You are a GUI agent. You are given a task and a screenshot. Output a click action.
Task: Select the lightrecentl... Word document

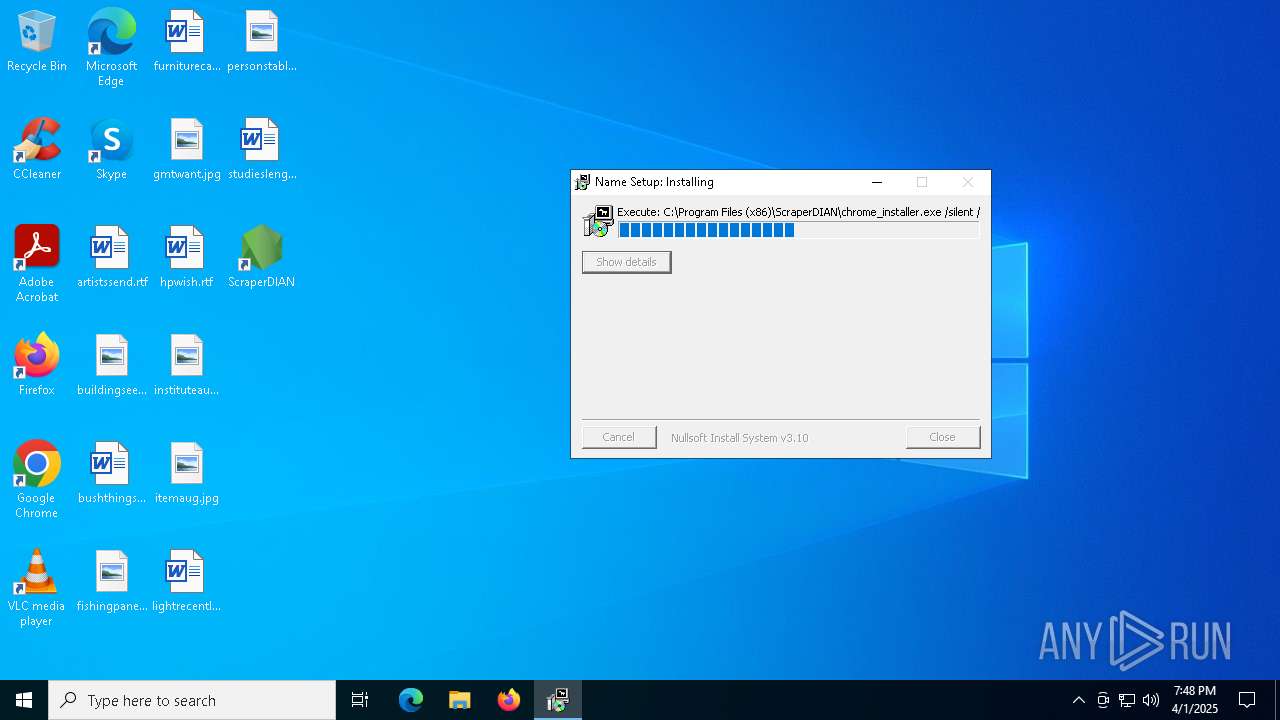click(186, 582)
